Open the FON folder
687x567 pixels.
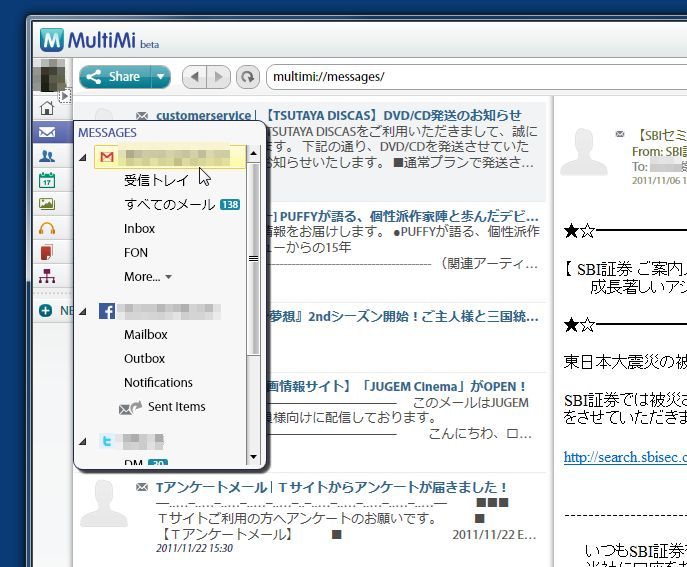pyautogui.click(x=136, y=252)
